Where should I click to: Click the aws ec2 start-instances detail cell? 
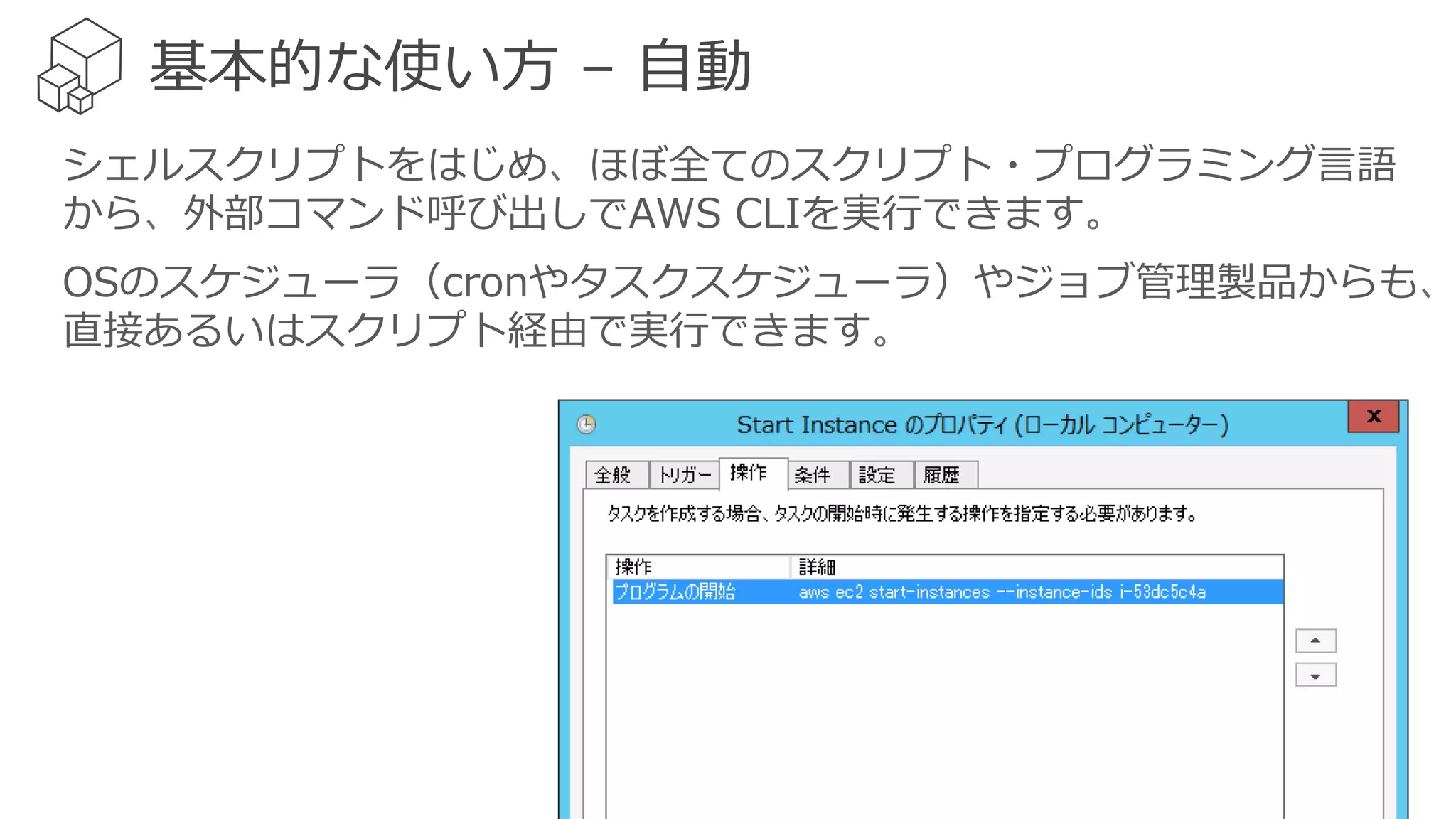(1002, 591)
